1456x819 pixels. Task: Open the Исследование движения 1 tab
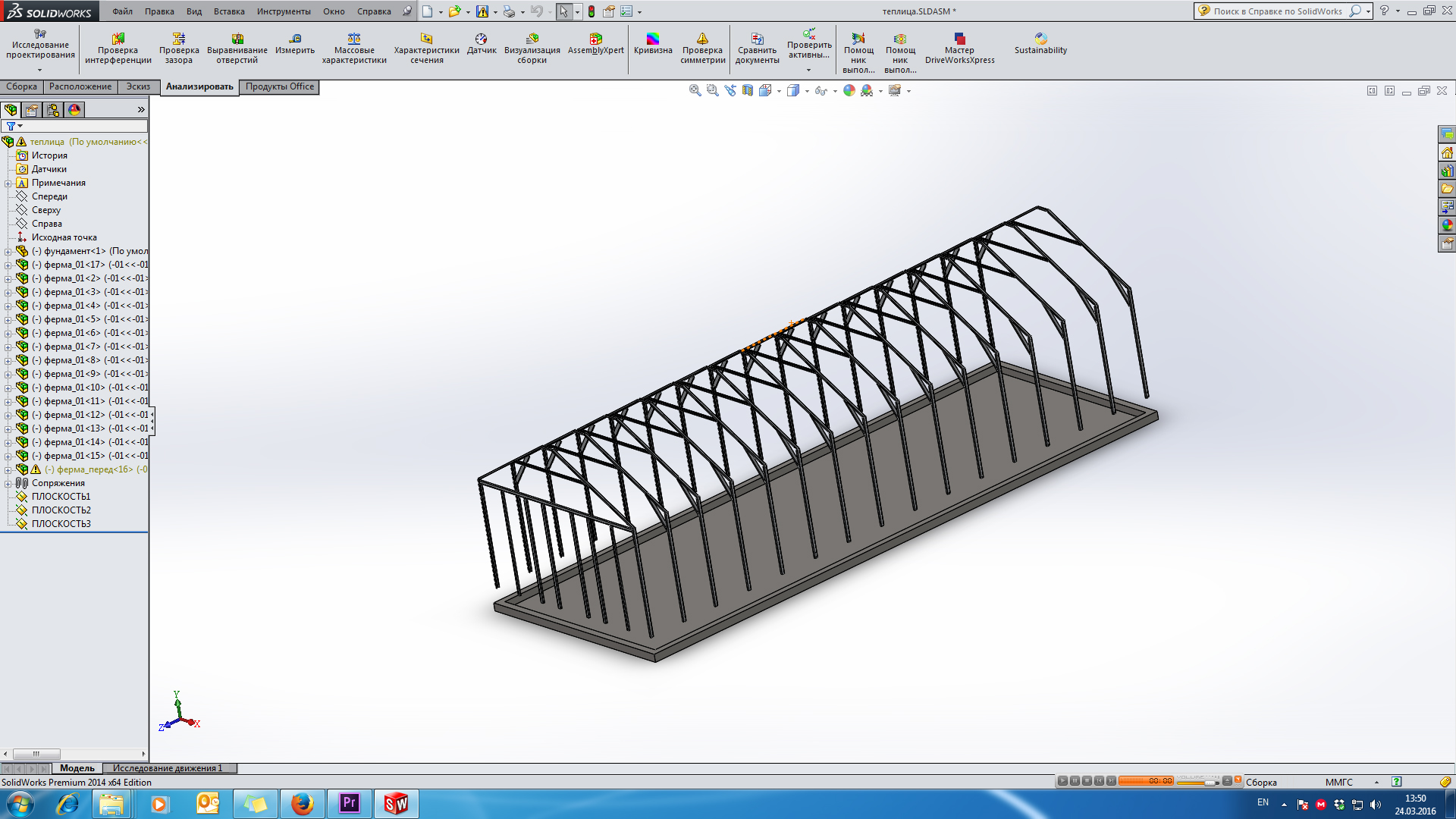(x=168, y=768)
